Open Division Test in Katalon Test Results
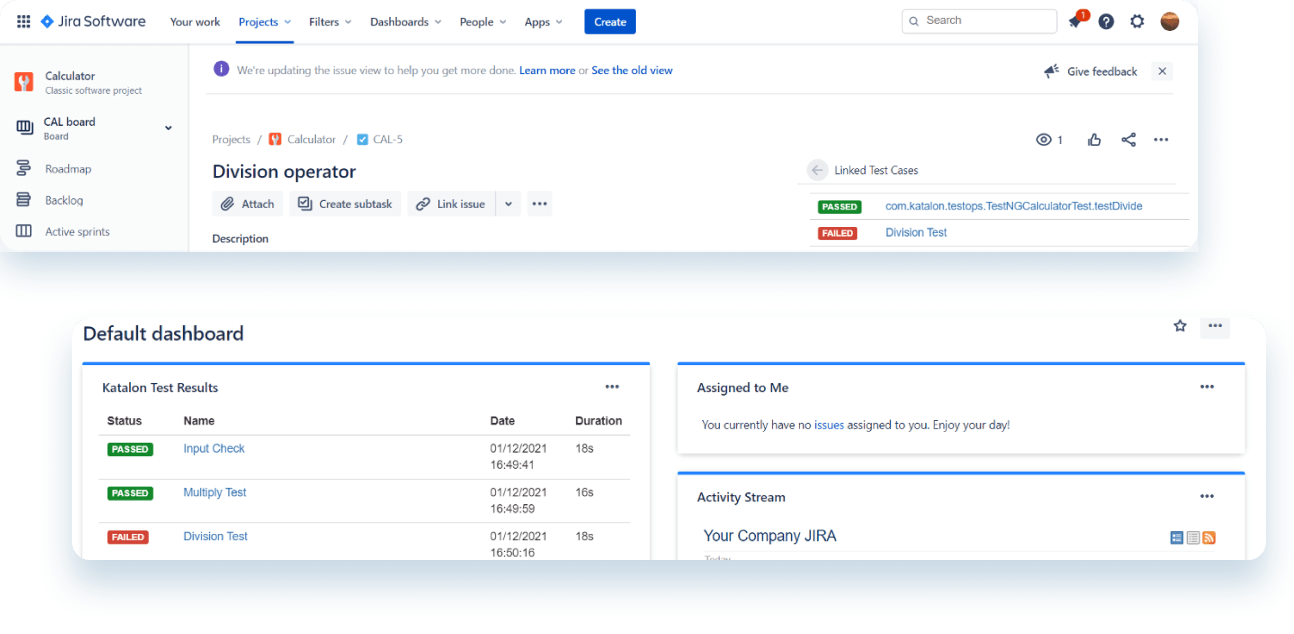The width and height of the screenshot is (1294, 634). (215, 537)
